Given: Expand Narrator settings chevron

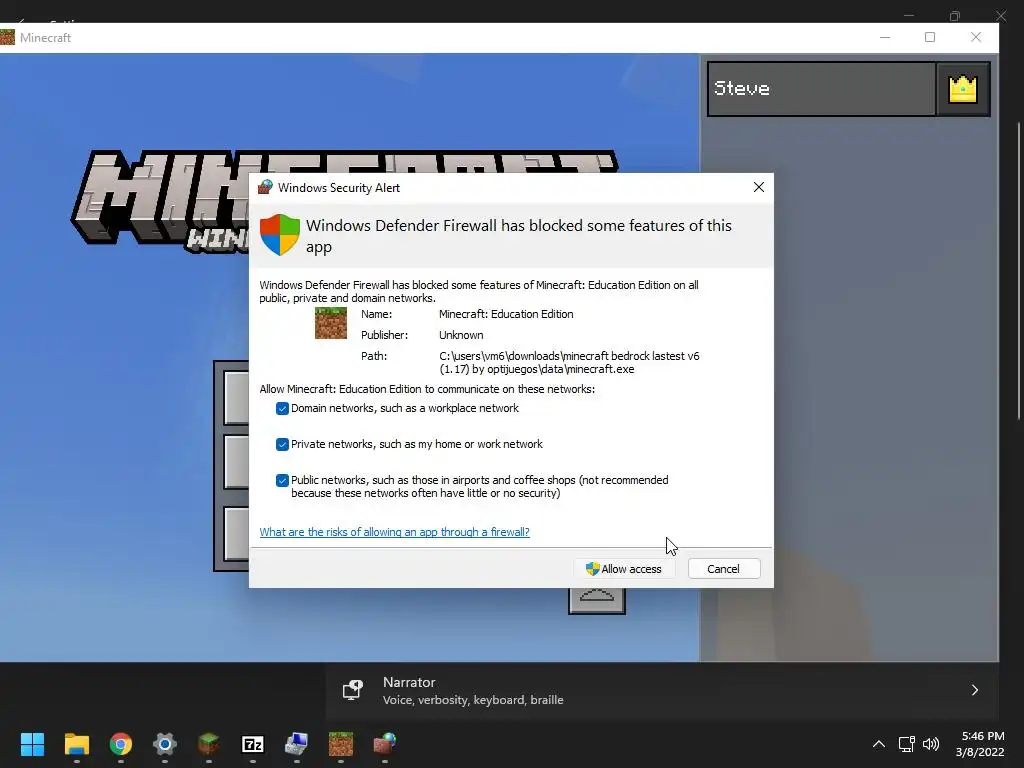Looking at the screenshot, I should click(974, 690).
